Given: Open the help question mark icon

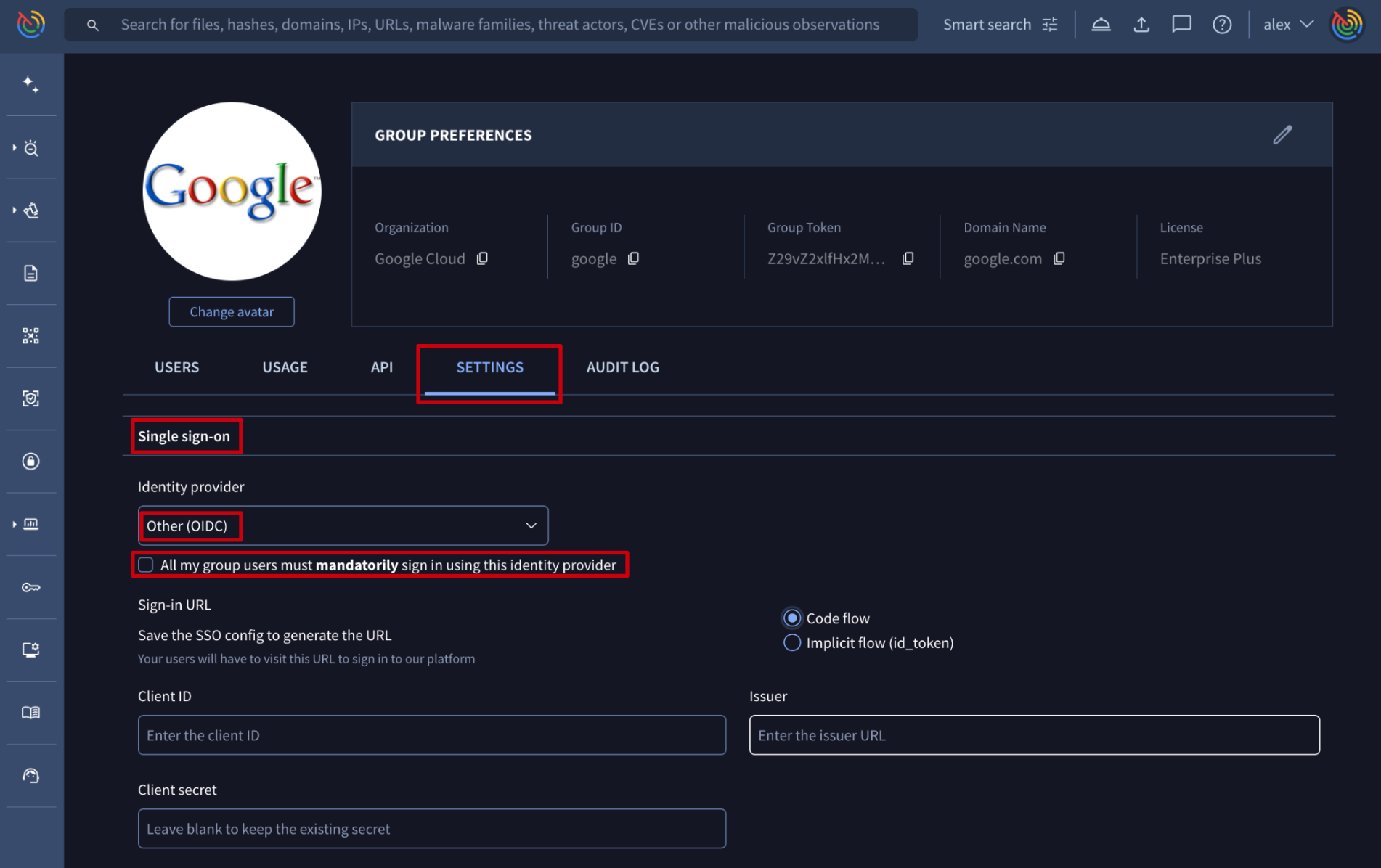Looking at the screenshot, I should 1222,25.
